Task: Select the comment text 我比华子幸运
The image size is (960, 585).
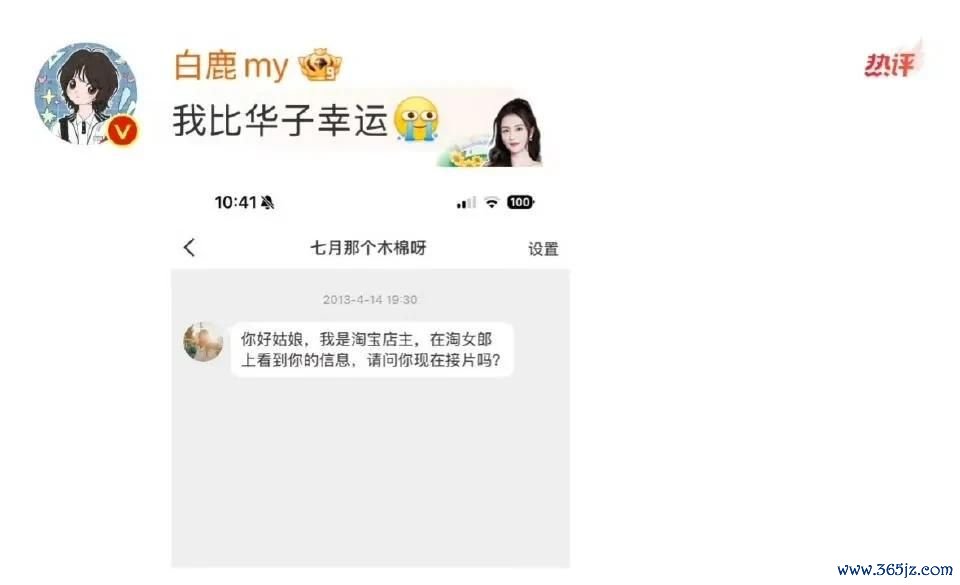Action: [280, 119]
